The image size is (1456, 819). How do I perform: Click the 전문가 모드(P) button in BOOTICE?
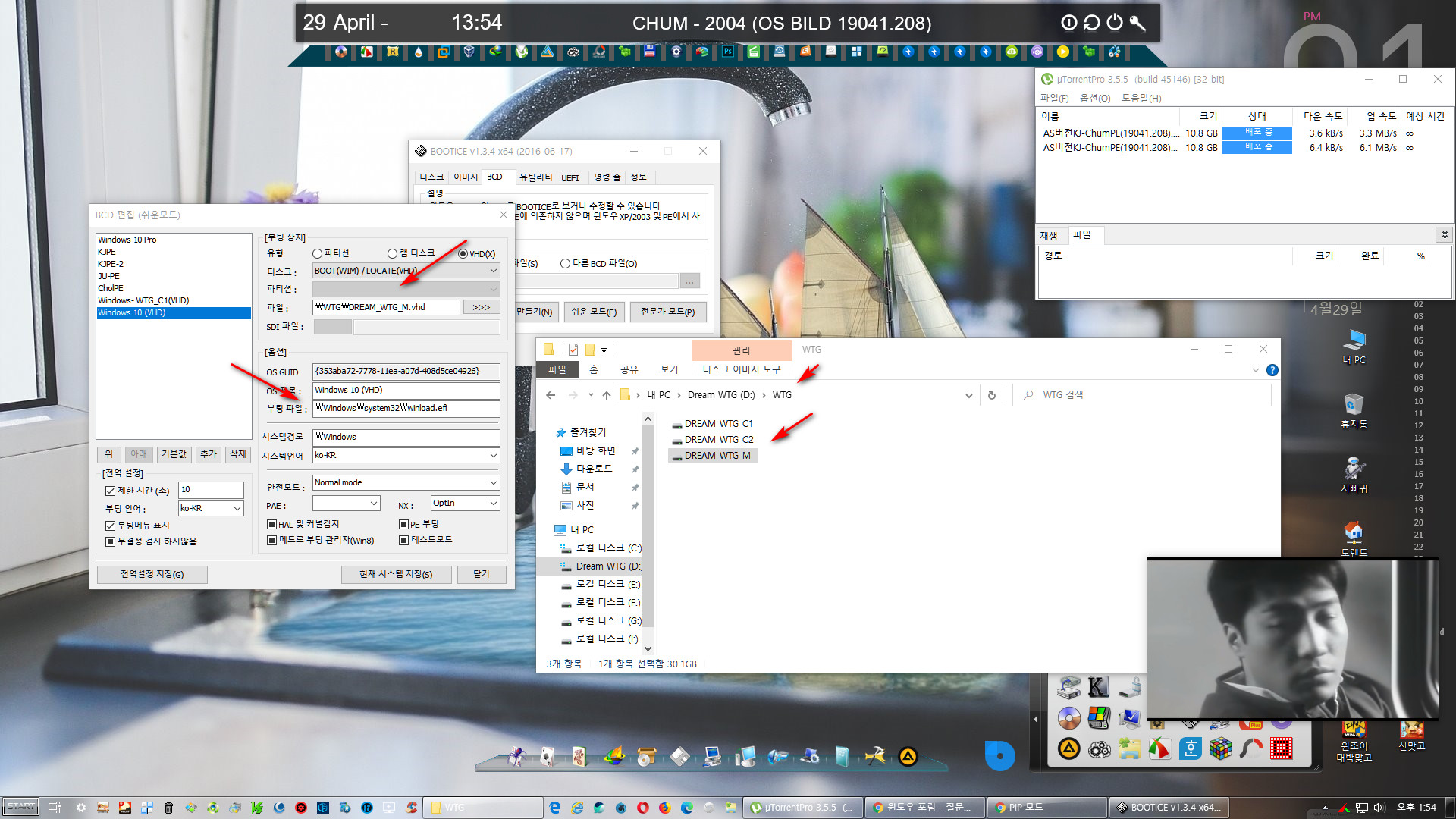[667, 312]
